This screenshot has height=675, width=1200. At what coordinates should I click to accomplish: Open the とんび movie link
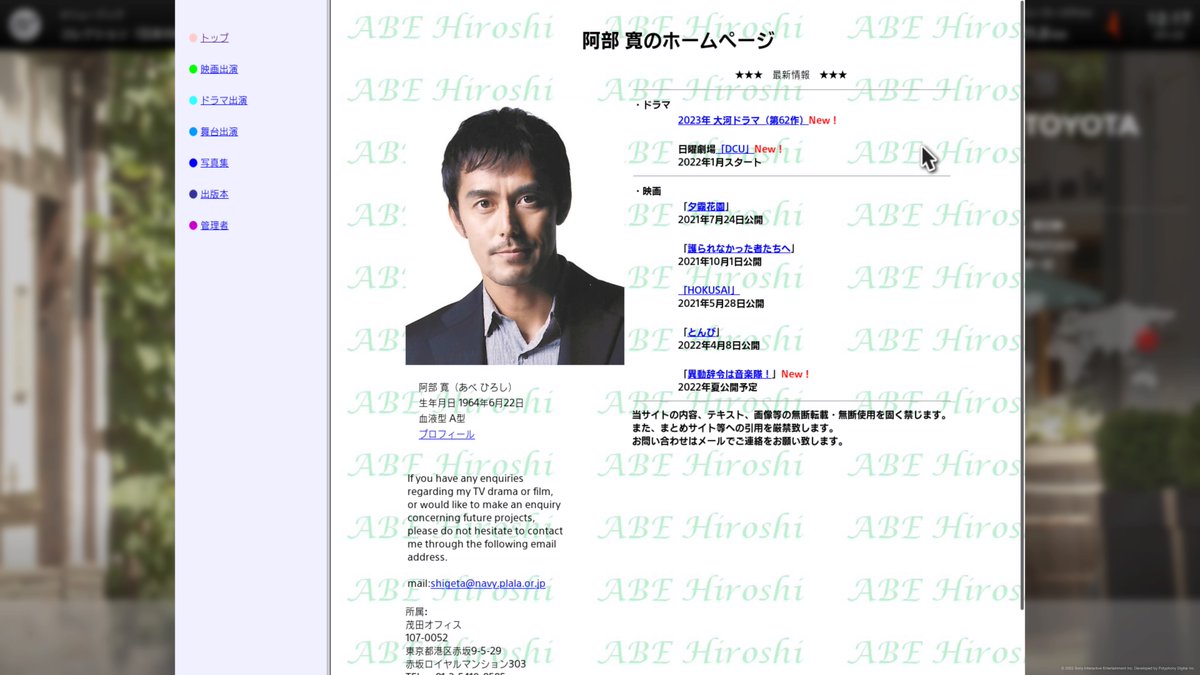(x=703, y=332)
